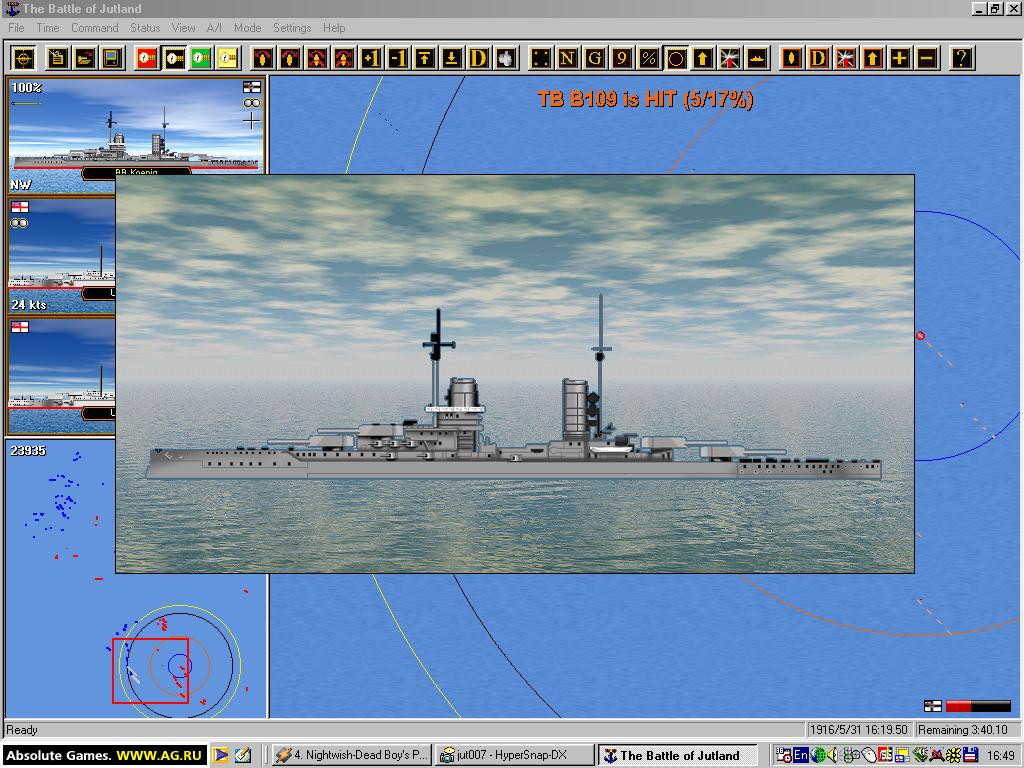Toggle the four-dots grid icon

(x=541, y=58)
